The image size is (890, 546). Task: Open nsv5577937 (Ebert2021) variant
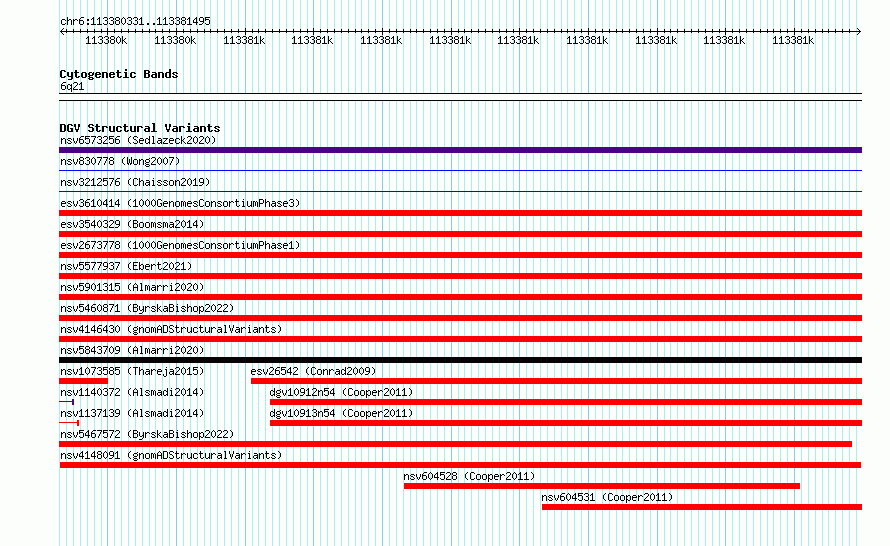126,266
